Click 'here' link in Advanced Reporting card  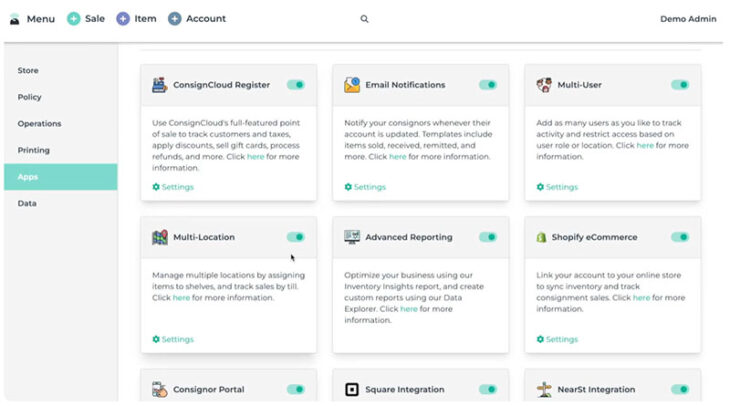point(408,309)
